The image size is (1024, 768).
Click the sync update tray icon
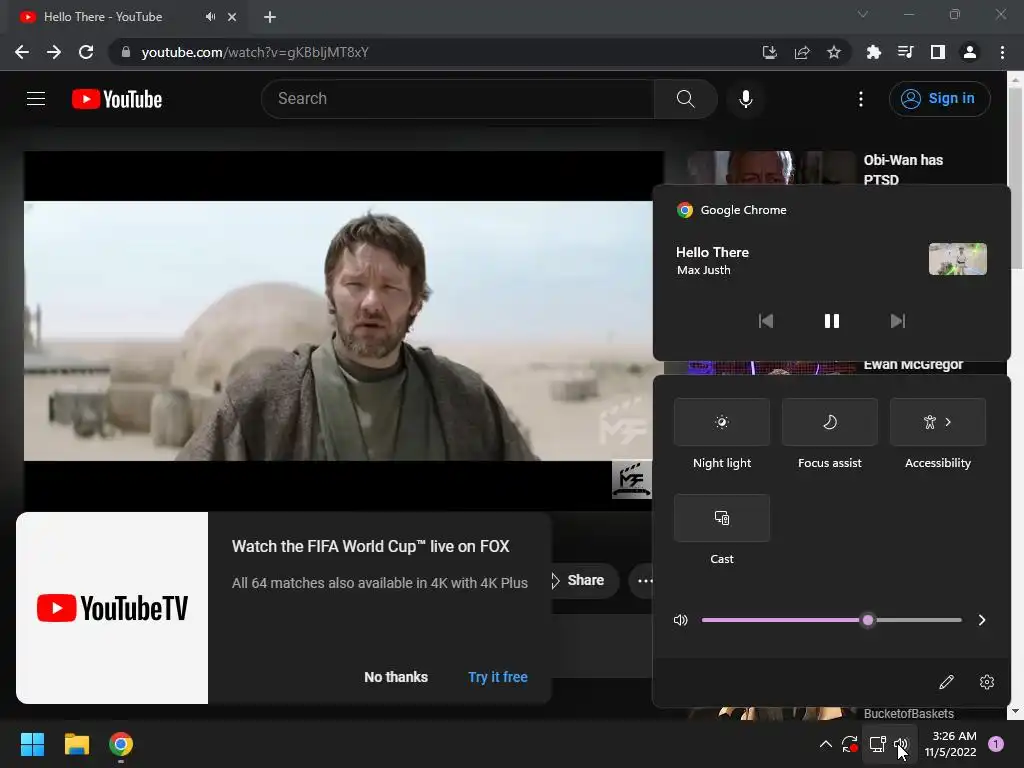pos(850,744)
